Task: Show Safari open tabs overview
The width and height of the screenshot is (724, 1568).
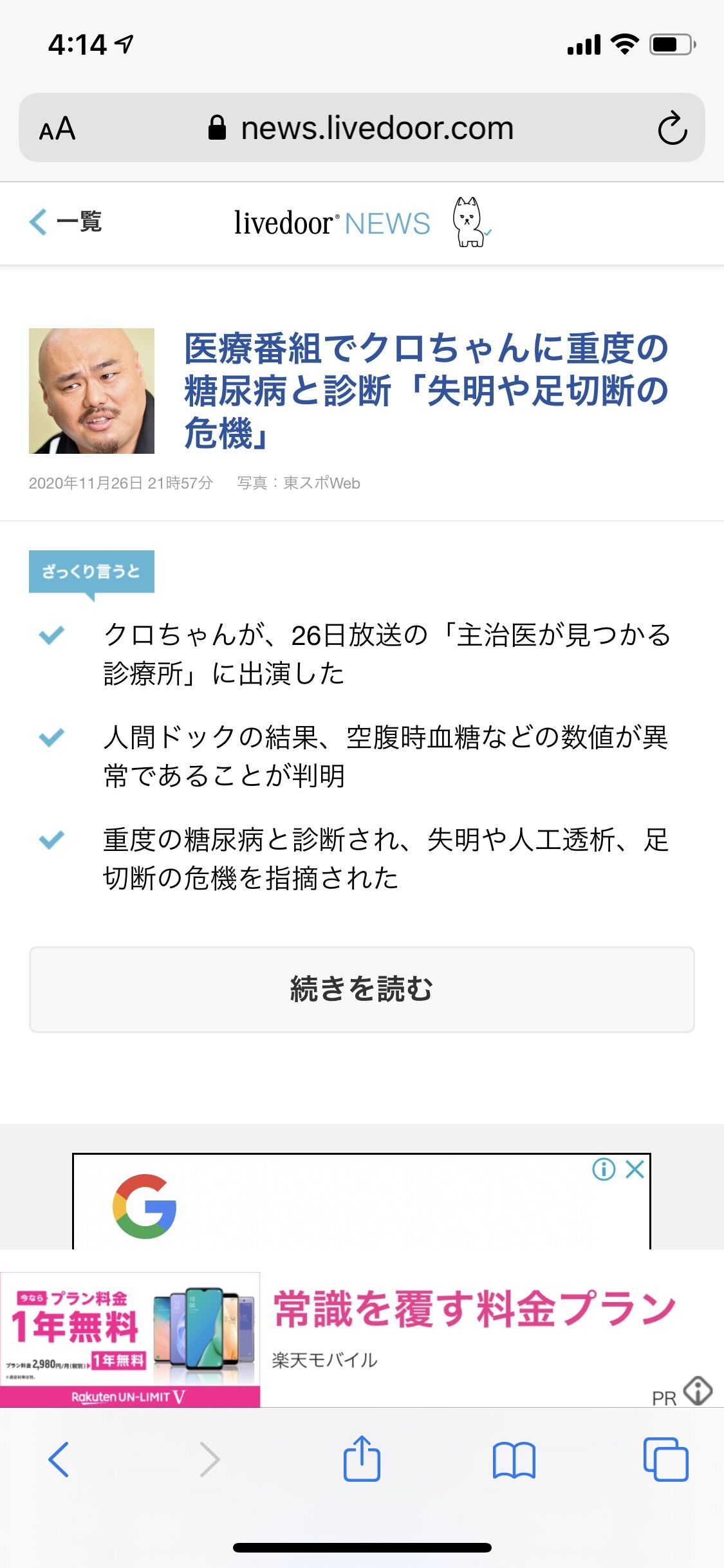Action: [666, 1459]
